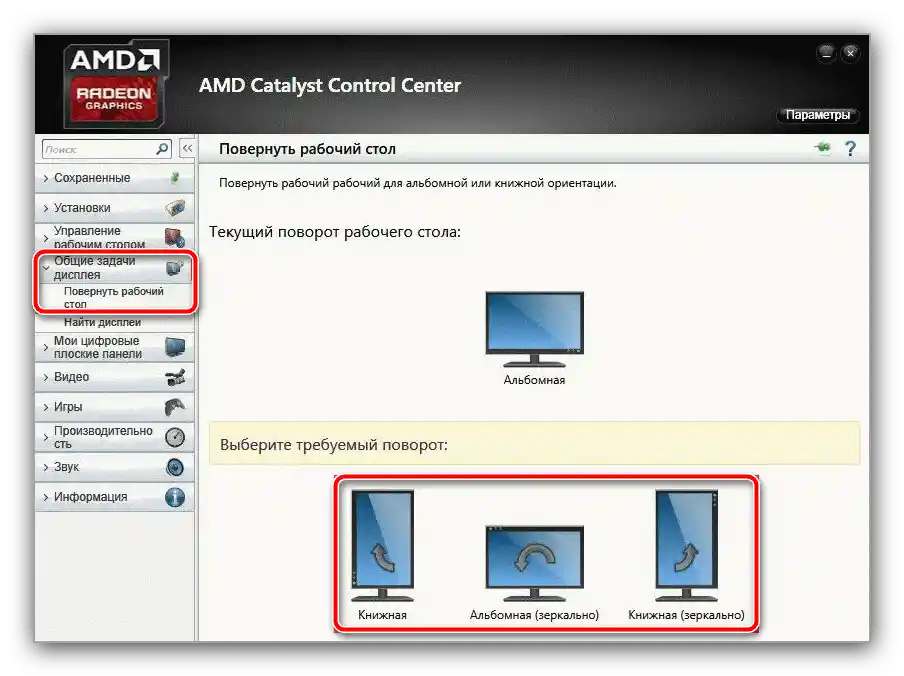Click the Книжная label text

pyautogui.click(x=382, y=615)
